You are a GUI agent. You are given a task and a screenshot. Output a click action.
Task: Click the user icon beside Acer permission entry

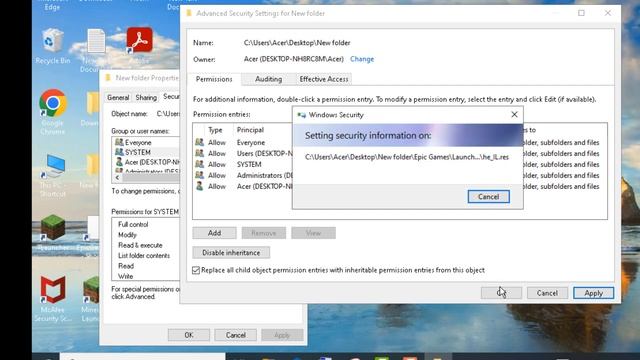199,186
